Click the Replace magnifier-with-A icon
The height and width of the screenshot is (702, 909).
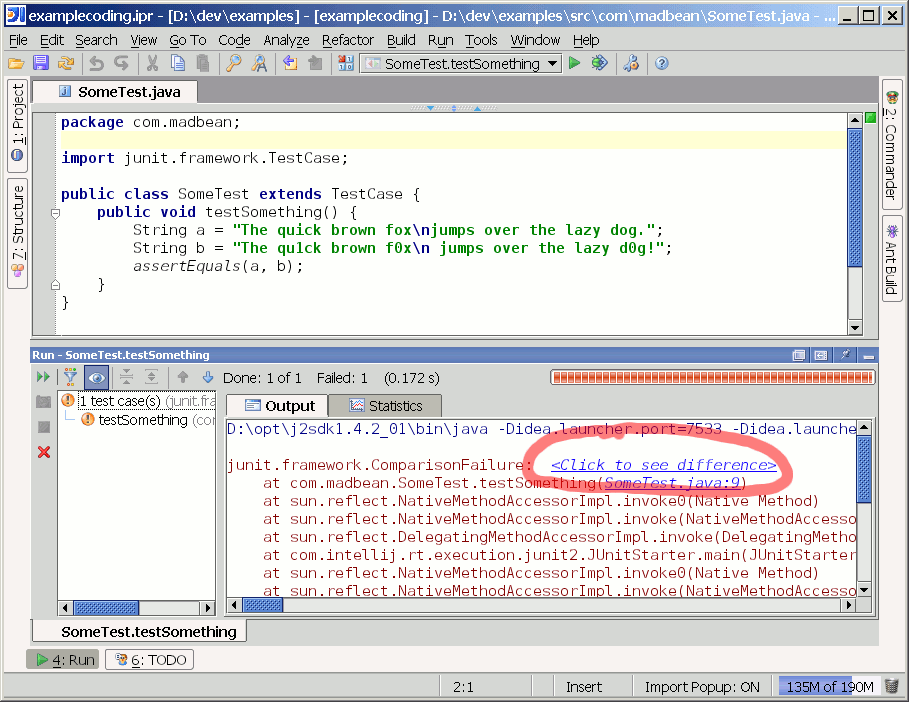coord(259,63)
